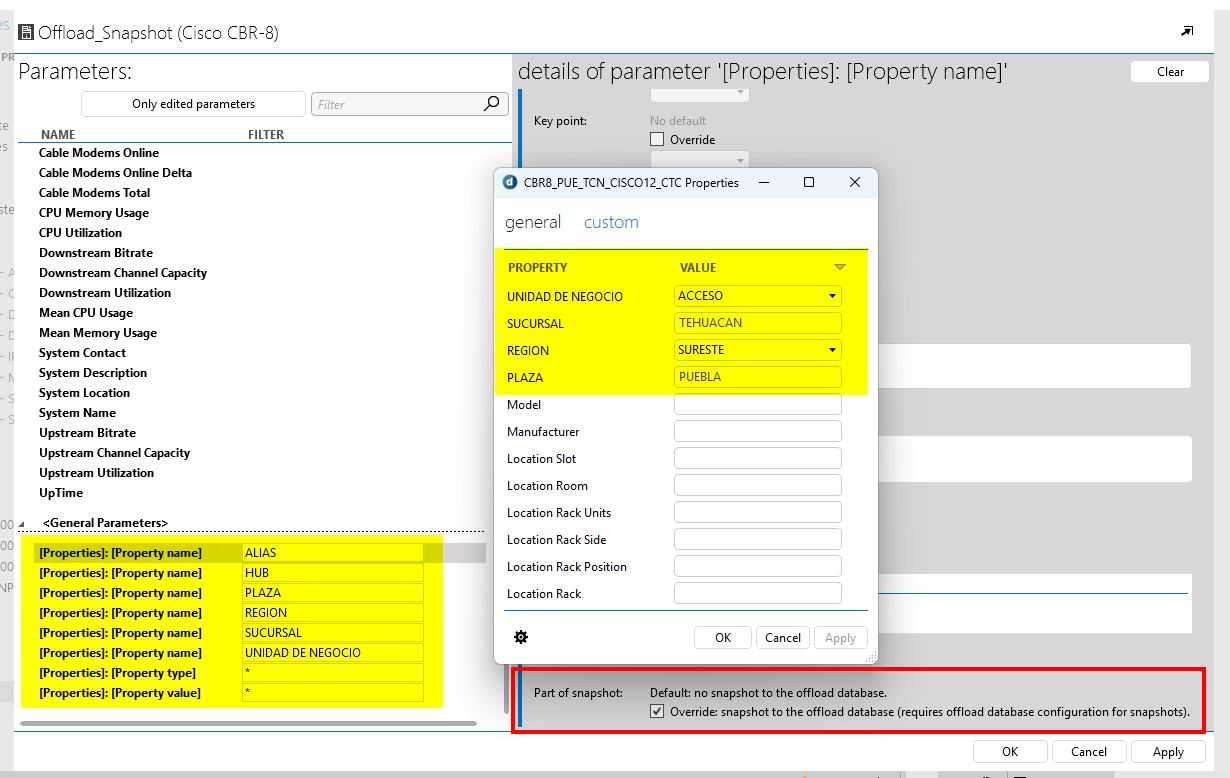The image size is (1230, 778).
Task: Expand the REGION dropdown showing SURESTE
Action: 832,350
